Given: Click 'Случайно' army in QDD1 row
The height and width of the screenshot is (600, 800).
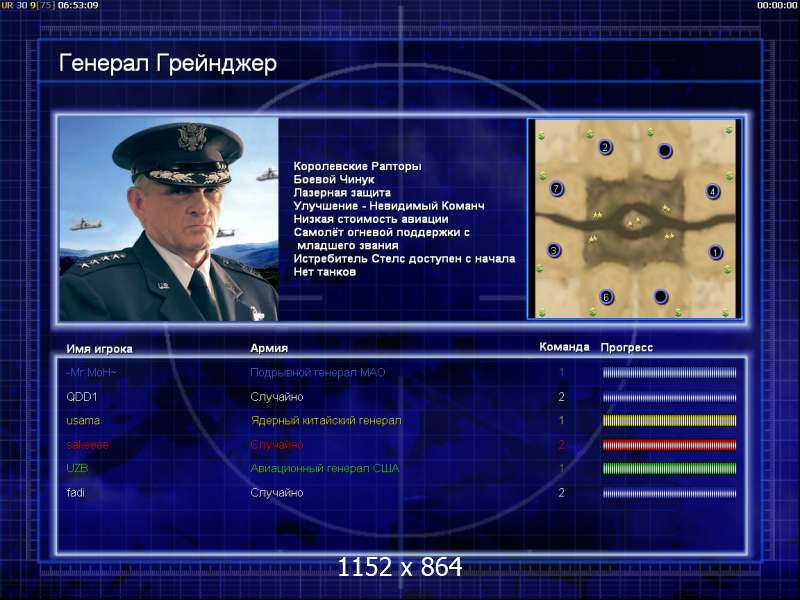Looking at the screenshot, I should click(x=277, y=397).
